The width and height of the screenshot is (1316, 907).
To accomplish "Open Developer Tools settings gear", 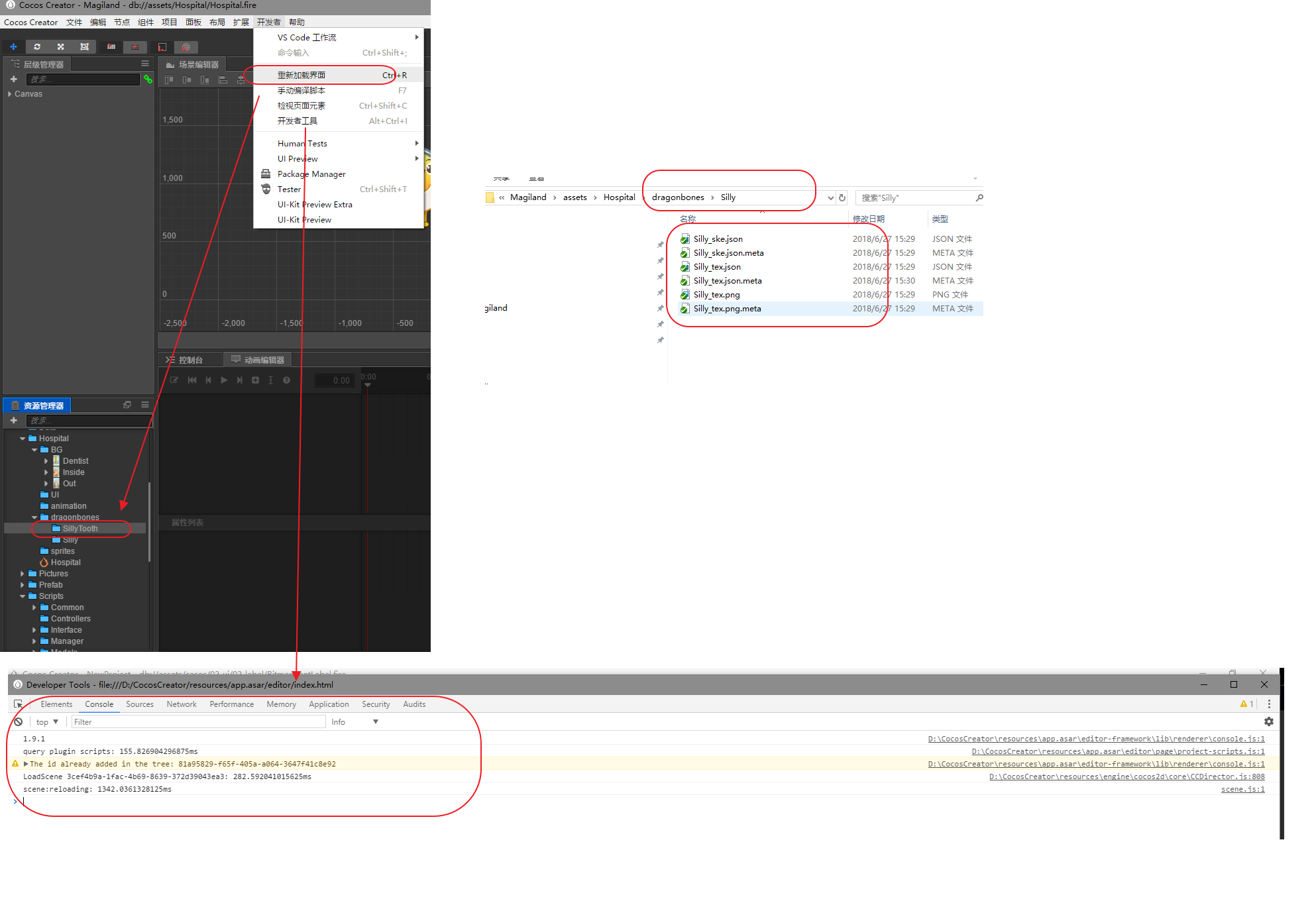I will [1269, 722].
